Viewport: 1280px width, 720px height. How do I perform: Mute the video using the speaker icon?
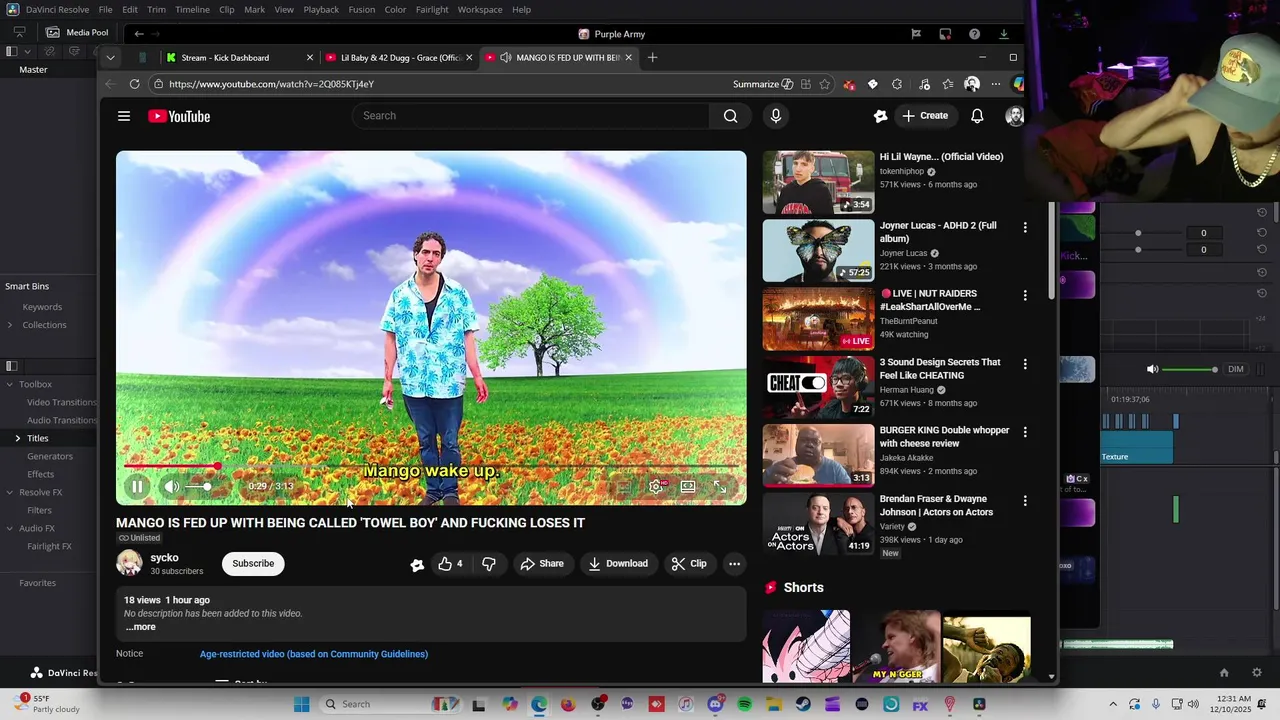172,487
